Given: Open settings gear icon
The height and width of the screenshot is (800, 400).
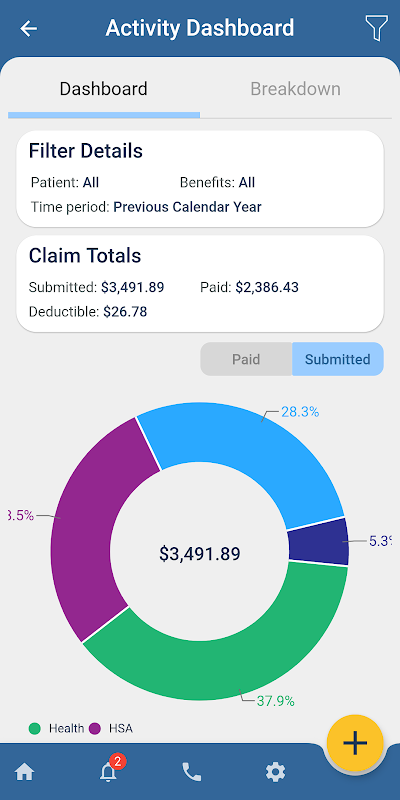Looking at the screenshot, I should coord(276,772).
